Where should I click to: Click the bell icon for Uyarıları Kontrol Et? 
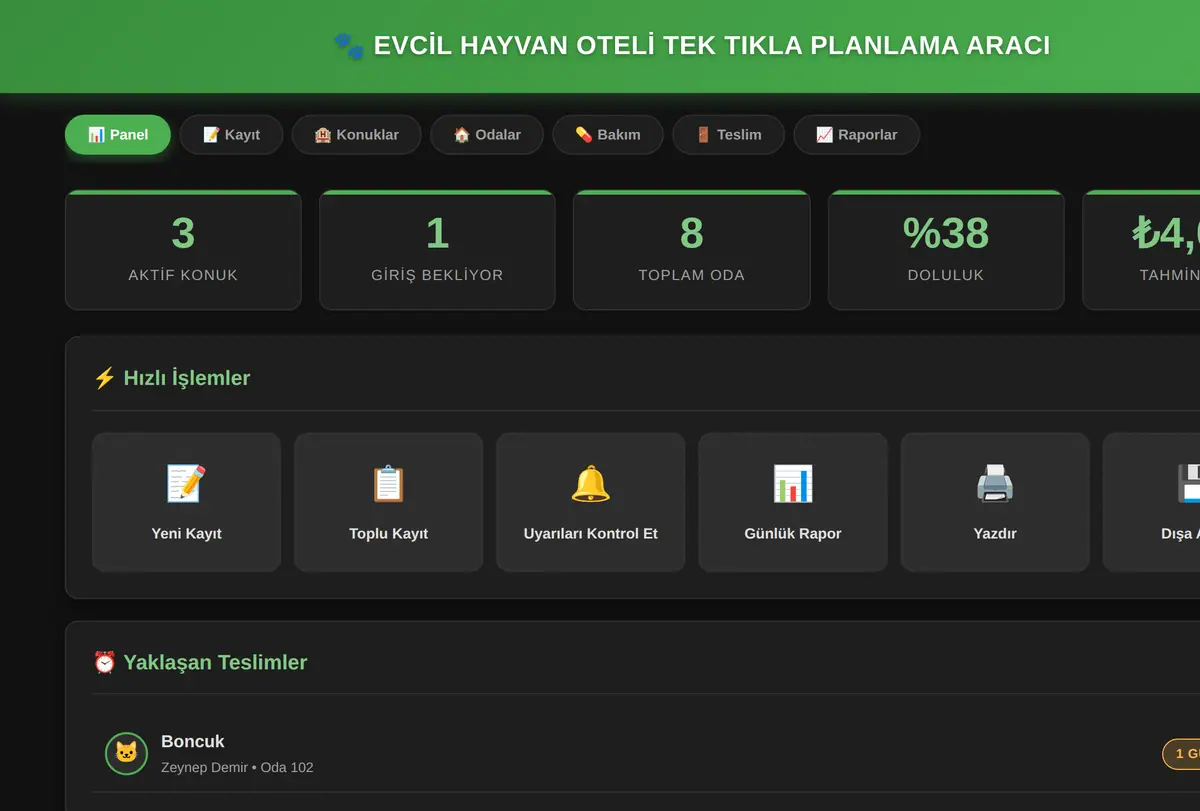point(591,484)
